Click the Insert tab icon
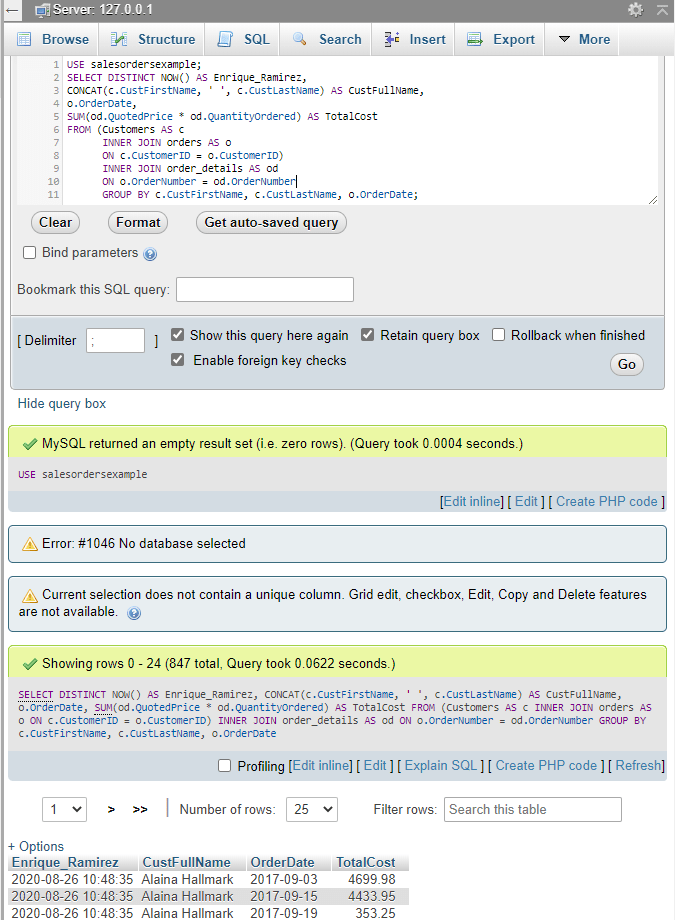Image resolution: width=675 pixels, height=920 pixels. pos(392,39)
